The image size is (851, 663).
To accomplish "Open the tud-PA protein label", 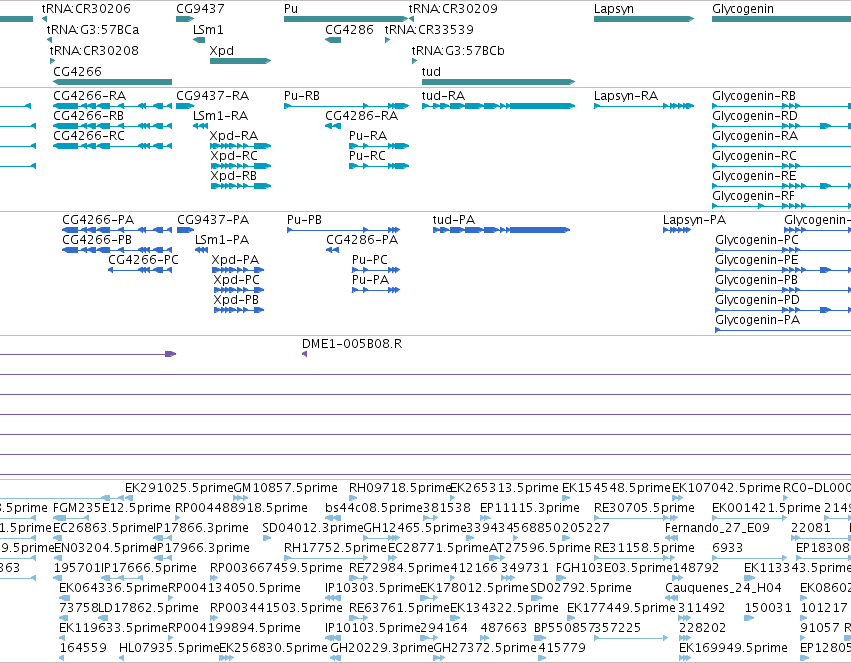I will 454,220.
